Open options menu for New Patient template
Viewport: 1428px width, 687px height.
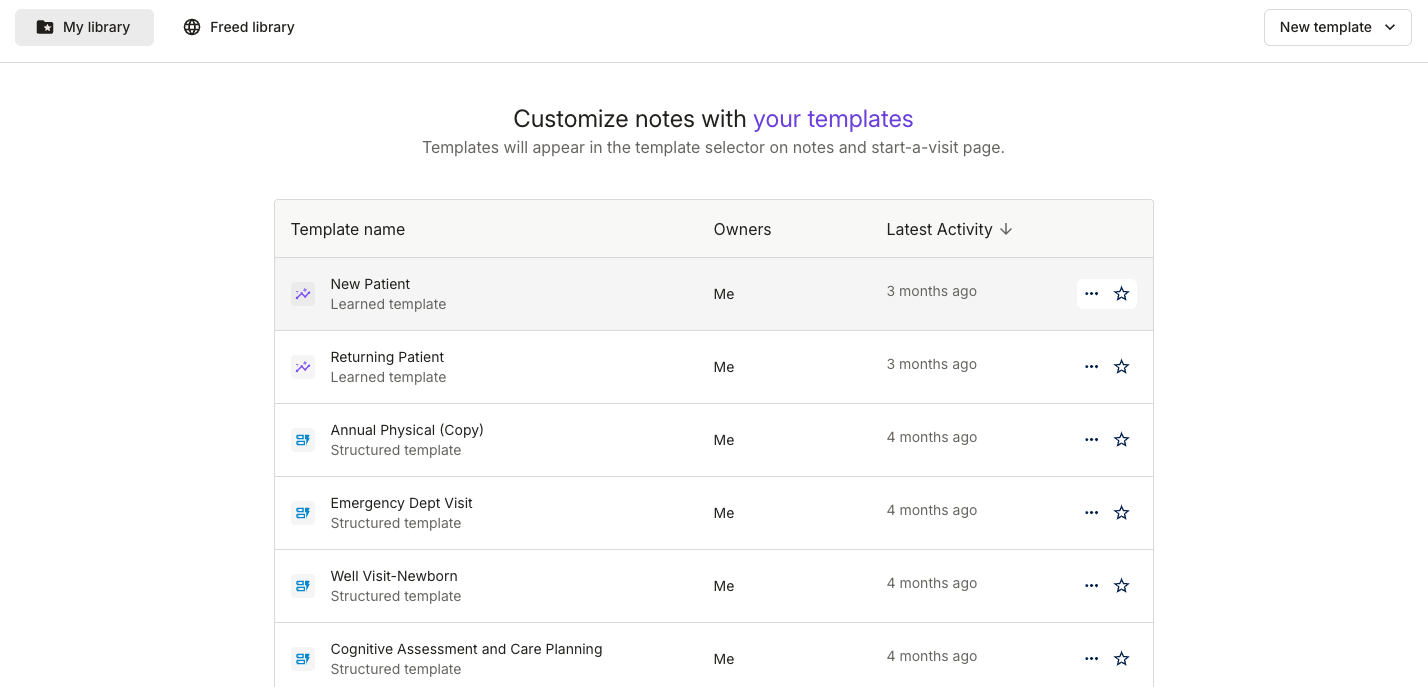coord(1091,294)
